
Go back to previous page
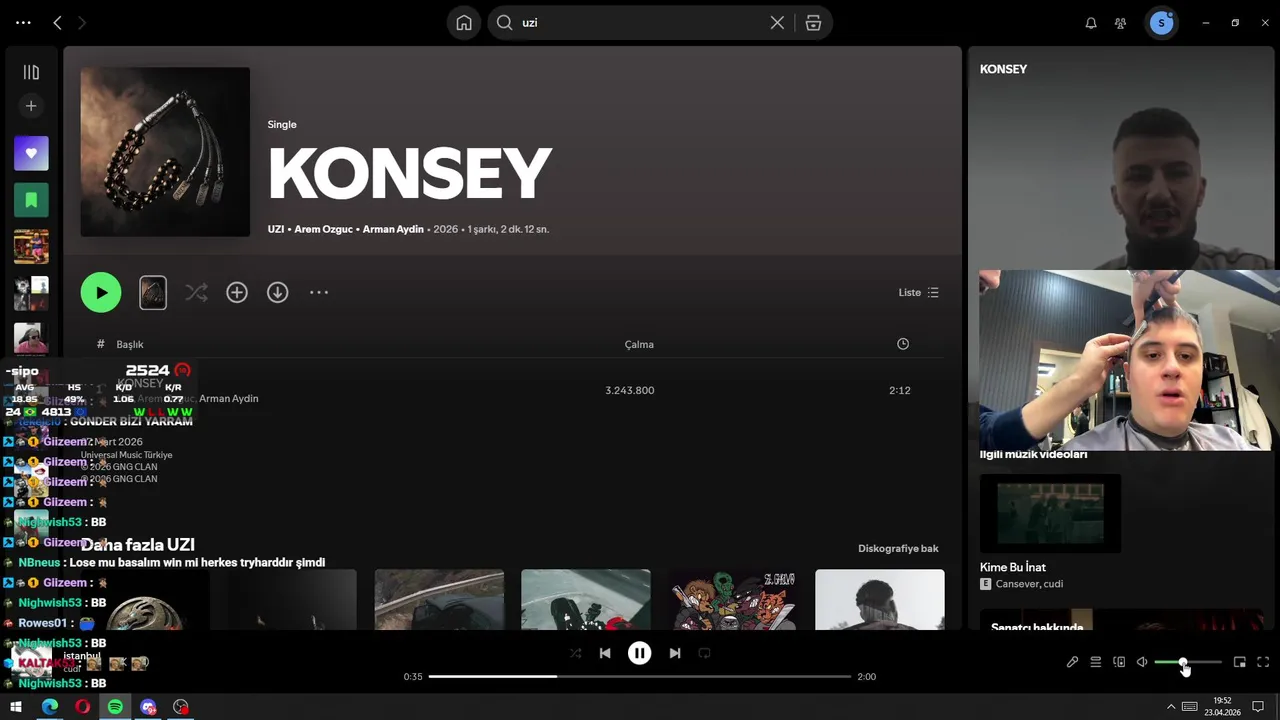click(x=57, y=23)
